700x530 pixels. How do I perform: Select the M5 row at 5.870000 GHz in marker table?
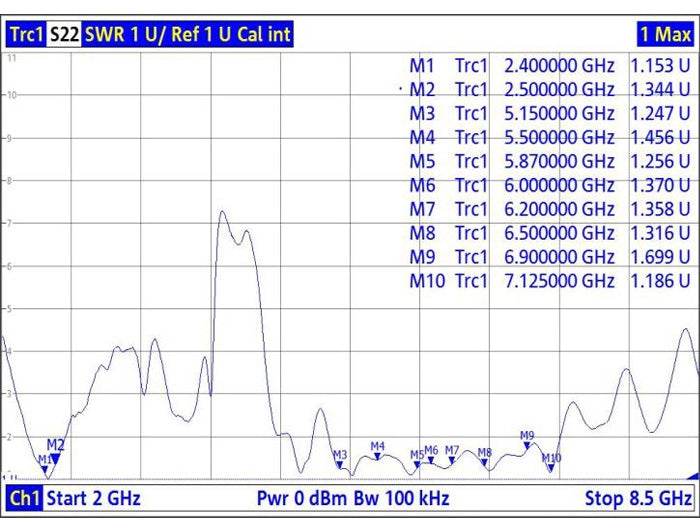tap(549, 161)
